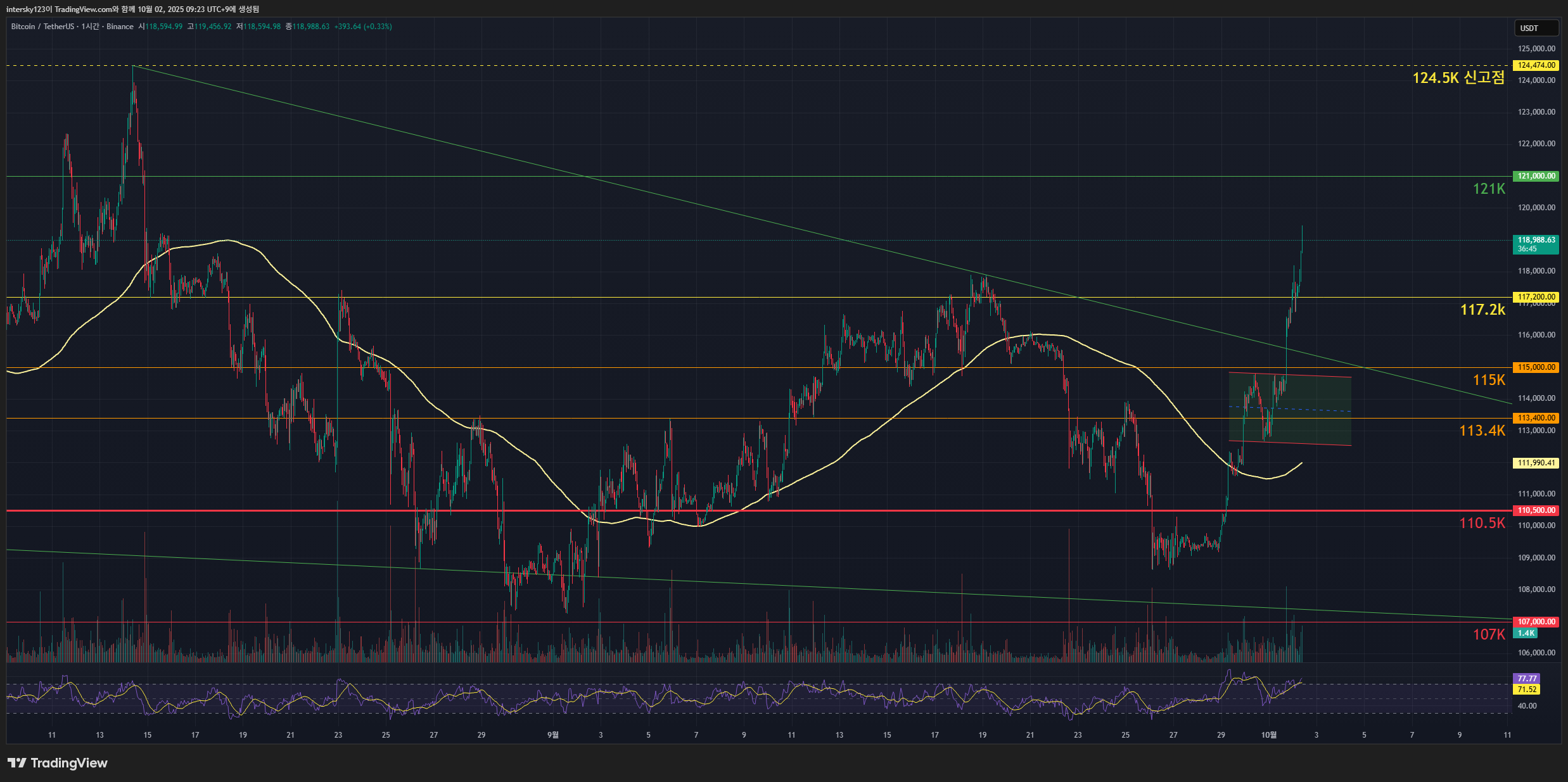Click the 111,990.41 moving average price label
This screenshot has height=782, width=1568.
point(1536,463)
